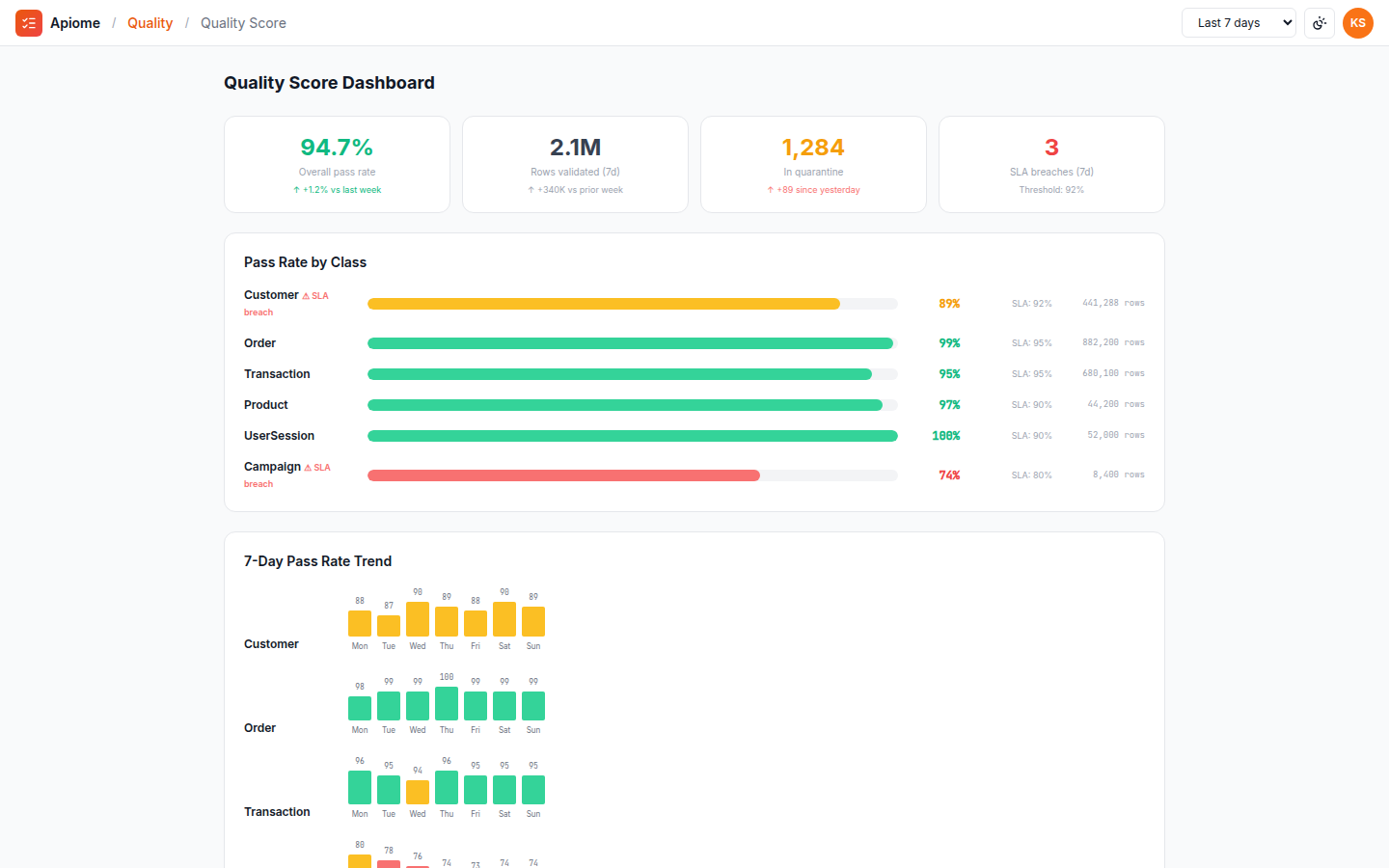This screenshot has width=1389, height=868.
Task: Click Transaction trend Wednesday yellow bar
Action: pyautogui.click(x=418, y=792)
